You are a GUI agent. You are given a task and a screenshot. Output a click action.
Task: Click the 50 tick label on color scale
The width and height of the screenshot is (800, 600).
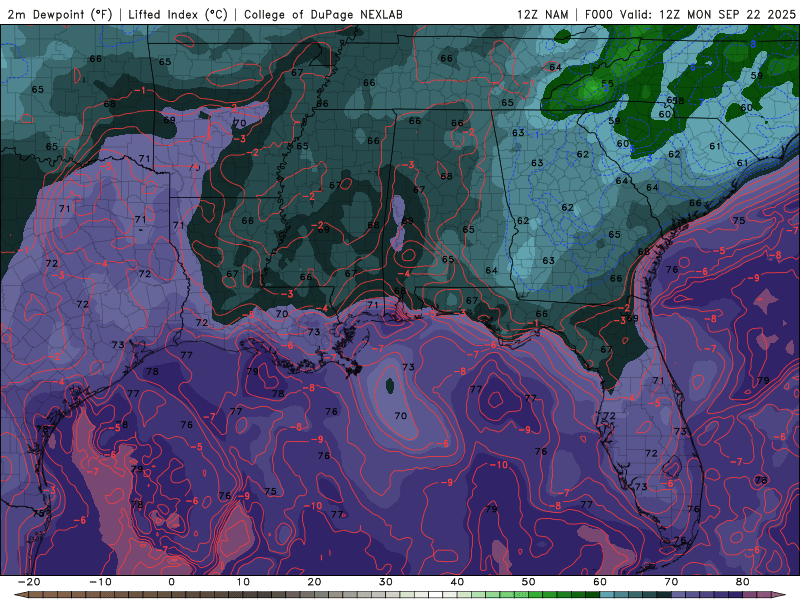(529, 582)
